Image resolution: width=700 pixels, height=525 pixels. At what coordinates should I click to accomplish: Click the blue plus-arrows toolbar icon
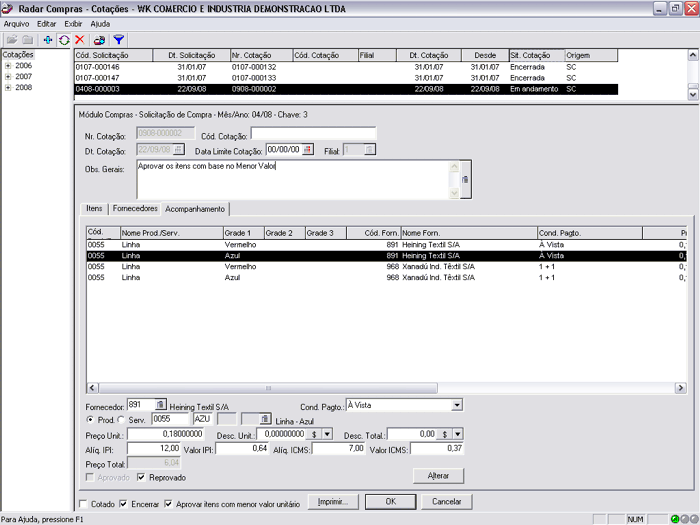(48, 39)
